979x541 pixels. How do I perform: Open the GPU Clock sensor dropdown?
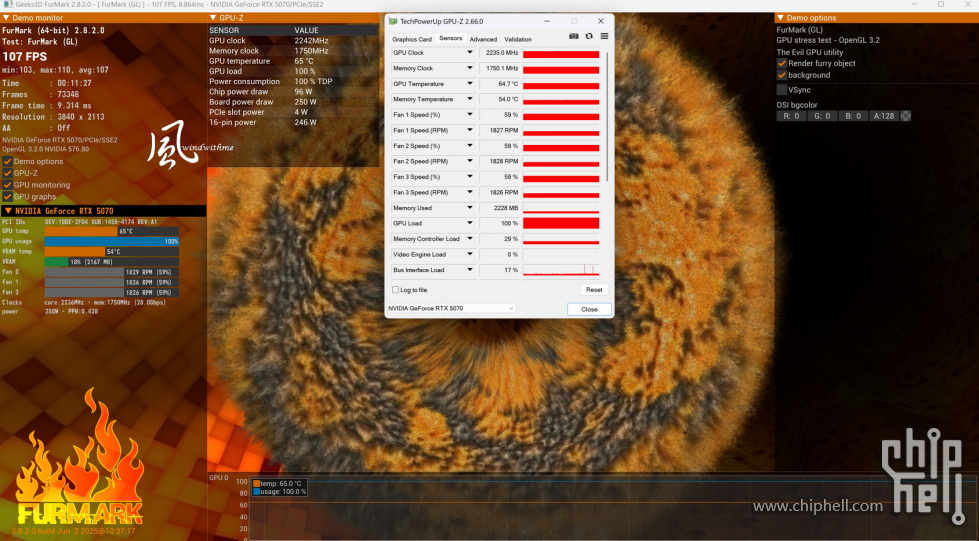click(470, 52)
